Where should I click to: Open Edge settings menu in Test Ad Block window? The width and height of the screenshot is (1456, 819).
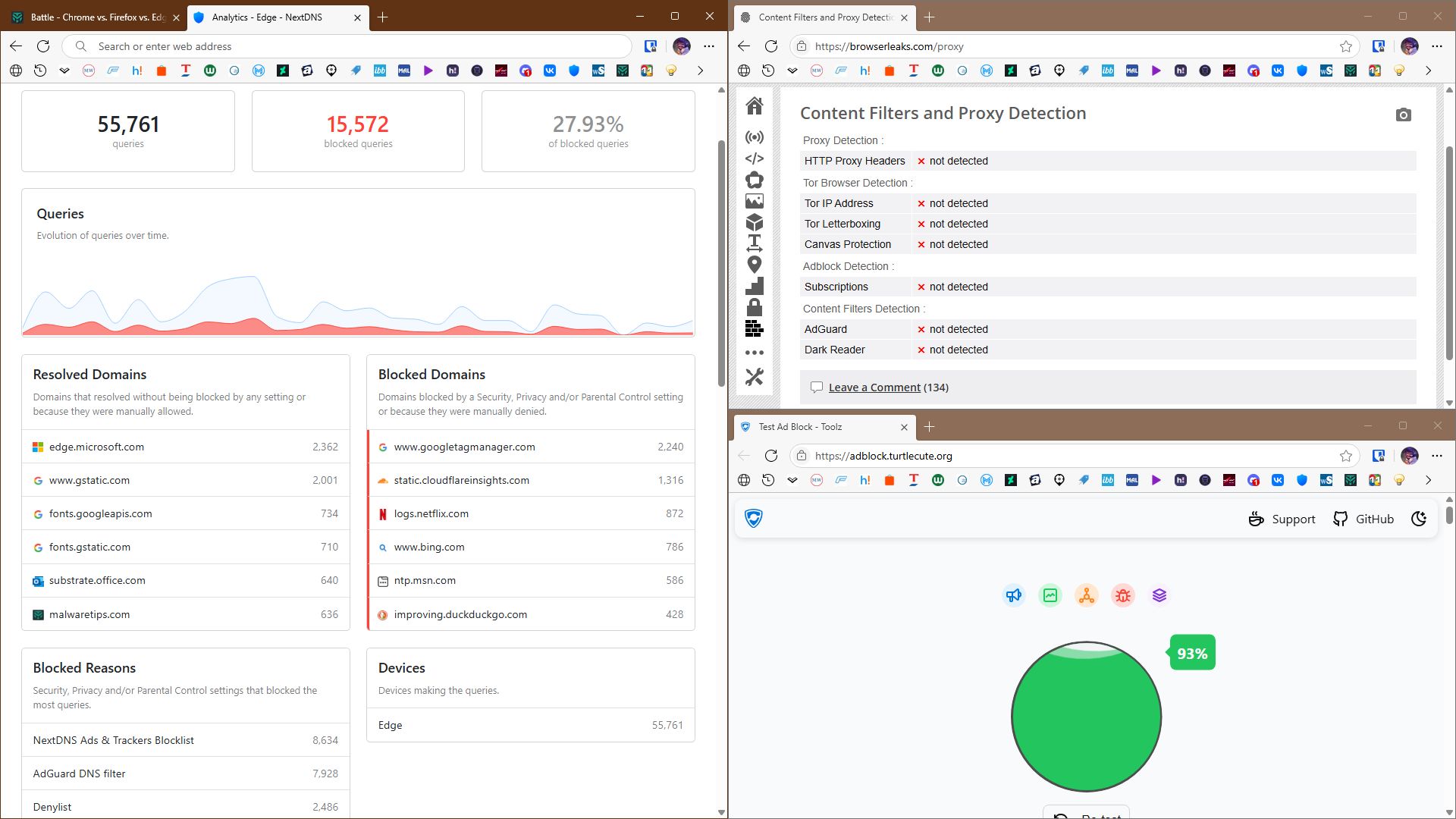pos(1436,456)
